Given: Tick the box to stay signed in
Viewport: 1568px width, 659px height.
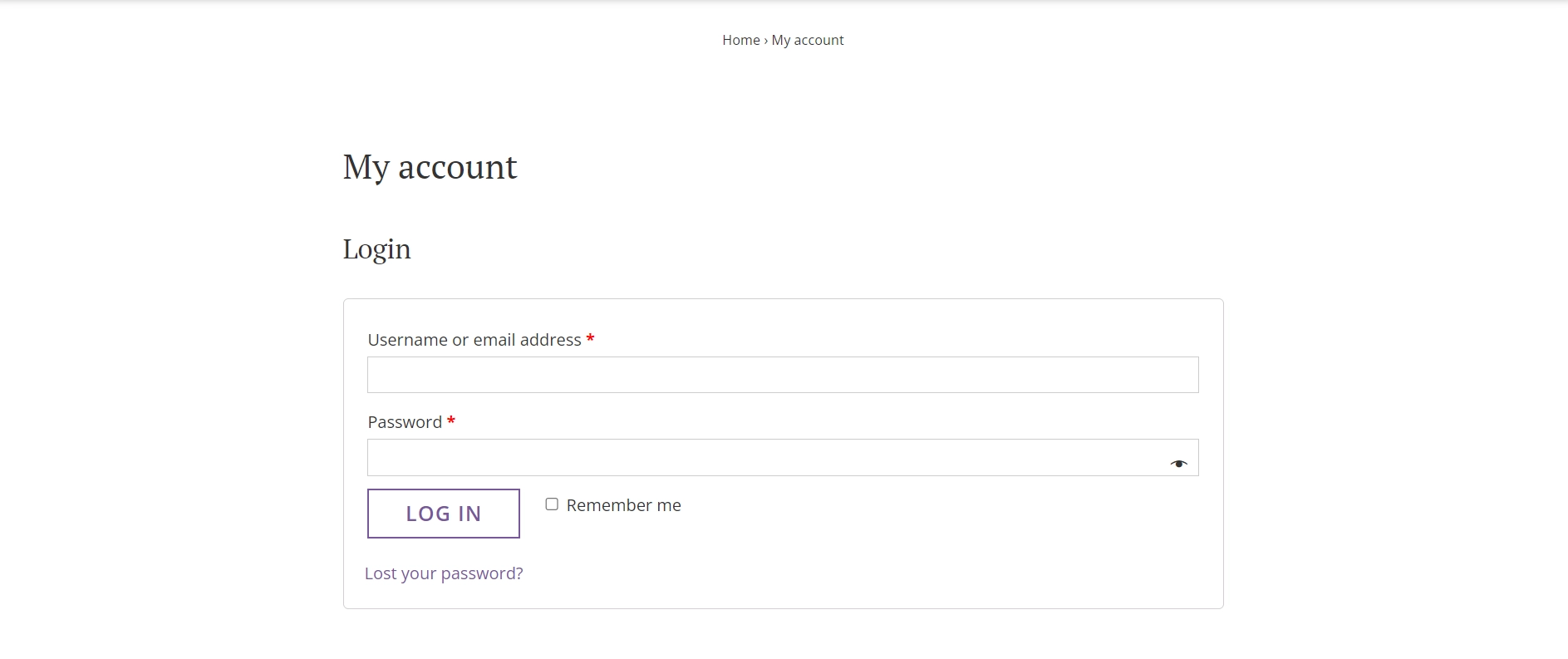Looking at the screenshot, I should [552, 504].
